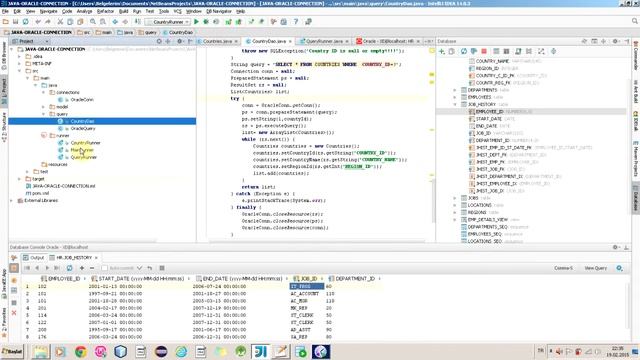The height and width of the screenshot is (360, 640).
Task: Click the delete row minus in console toolbar
Action: tap(92, 268)
